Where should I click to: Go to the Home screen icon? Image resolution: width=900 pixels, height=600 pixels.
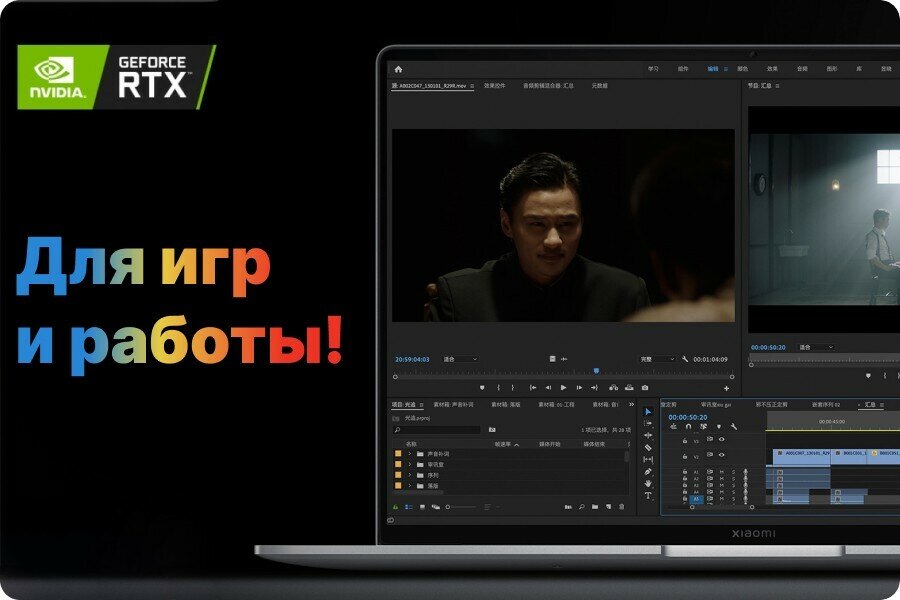pyautogui.click(x=398, y=69)
